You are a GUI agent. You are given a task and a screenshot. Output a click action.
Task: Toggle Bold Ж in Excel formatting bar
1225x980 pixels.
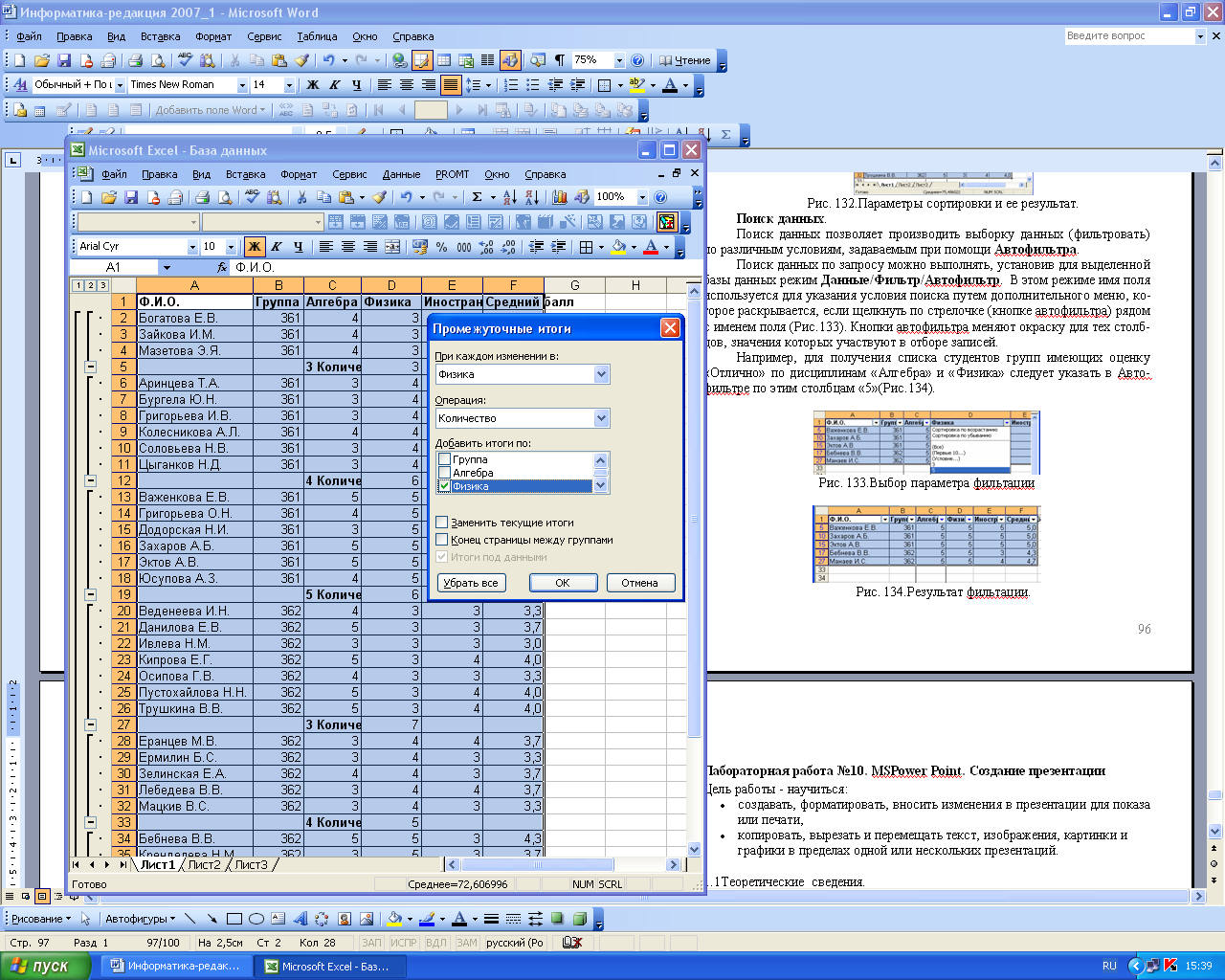tap(255, 247)
